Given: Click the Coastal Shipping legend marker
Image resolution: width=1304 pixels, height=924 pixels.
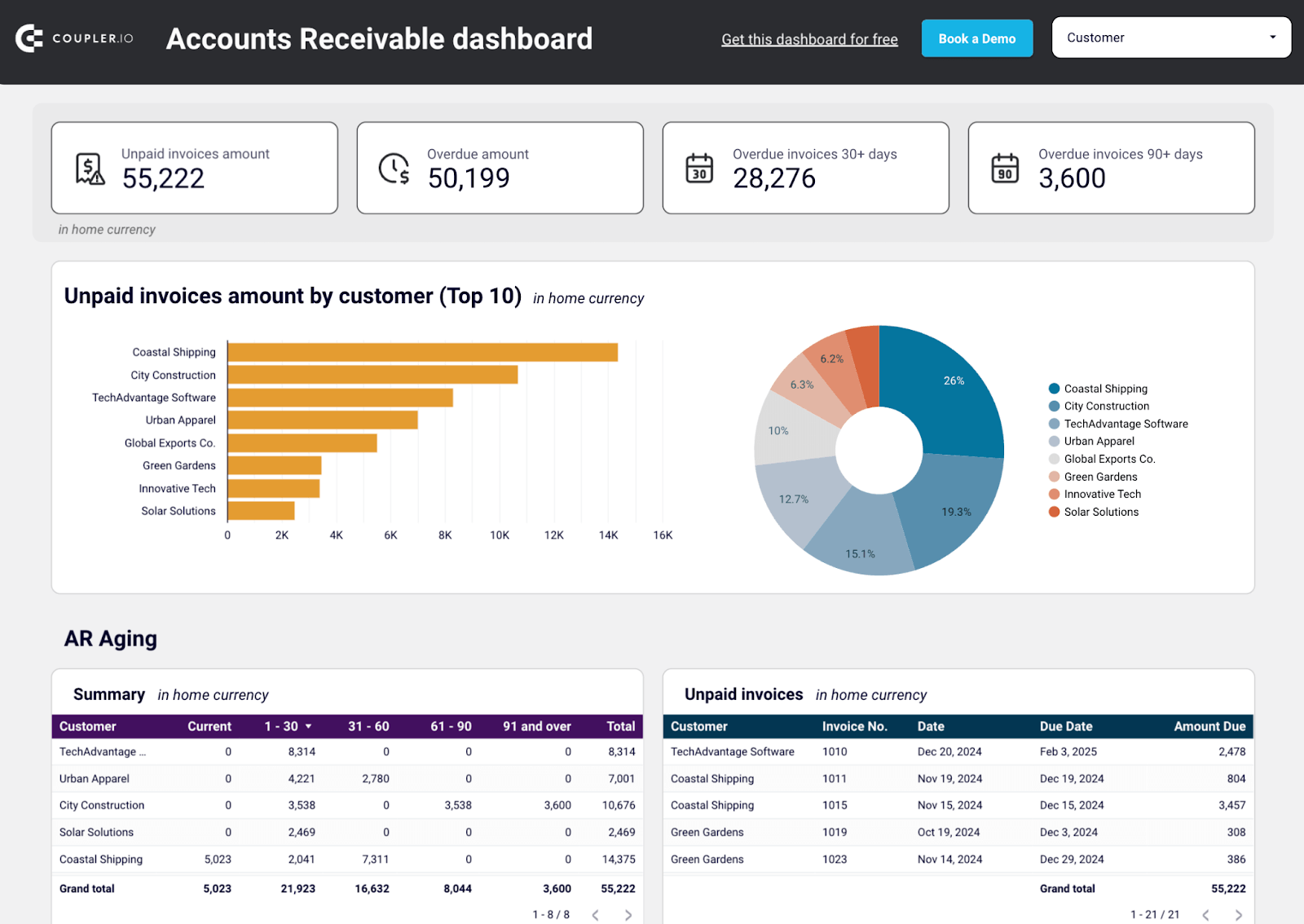Looking at the screenshot, I should 1053,389.
